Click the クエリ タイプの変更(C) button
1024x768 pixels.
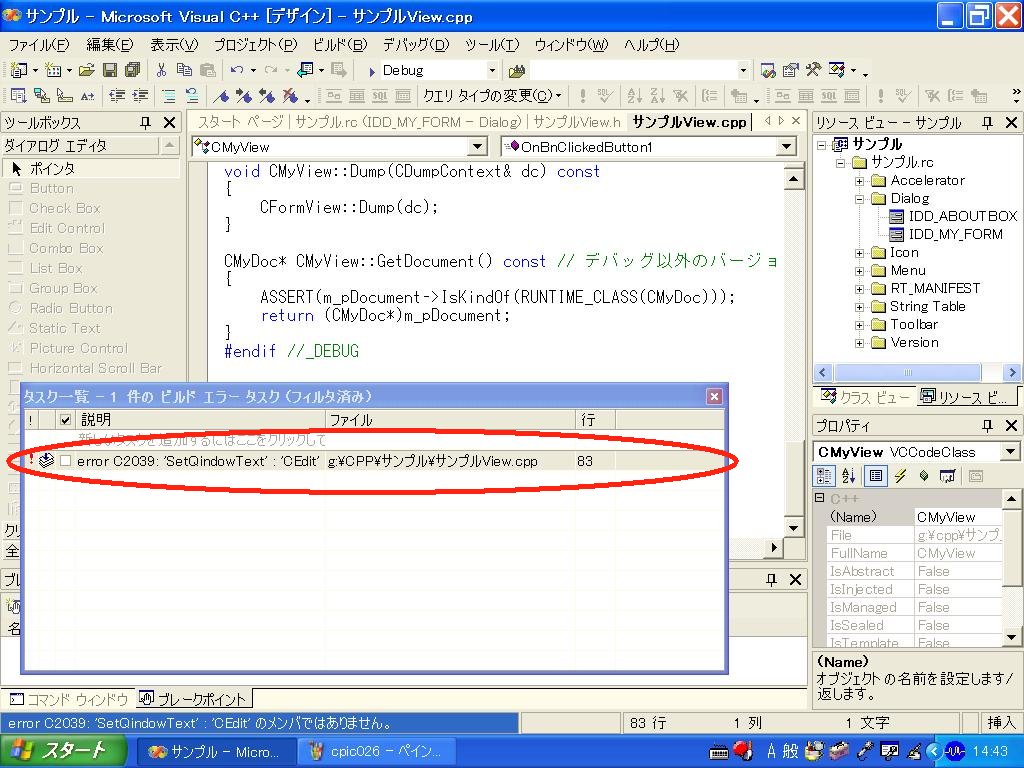click(492, 96)
